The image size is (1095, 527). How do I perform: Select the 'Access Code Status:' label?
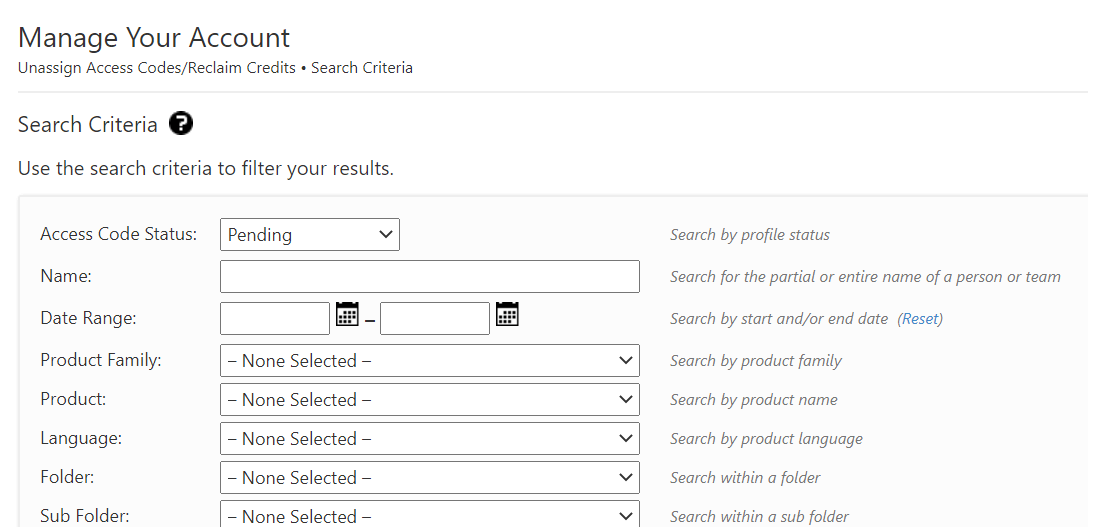119,234
